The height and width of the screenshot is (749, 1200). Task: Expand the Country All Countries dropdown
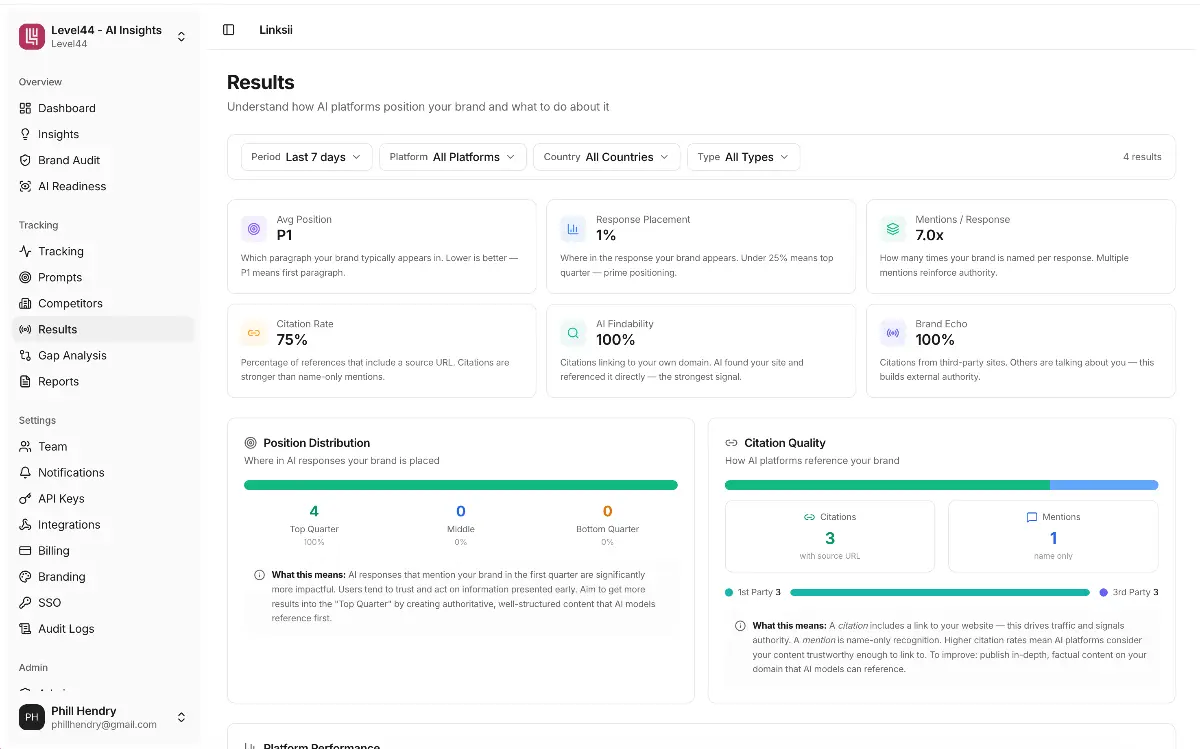[606, 157]
